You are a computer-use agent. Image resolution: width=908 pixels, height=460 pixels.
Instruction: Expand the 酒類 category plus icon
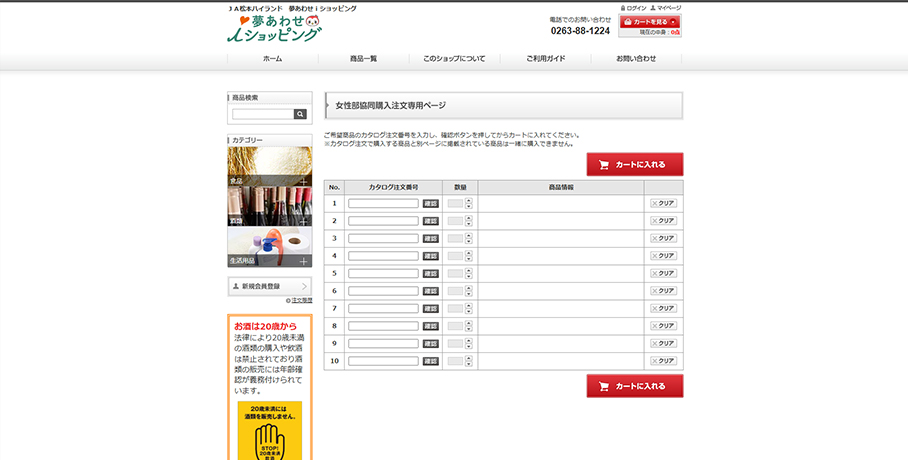tap(303, 221)
